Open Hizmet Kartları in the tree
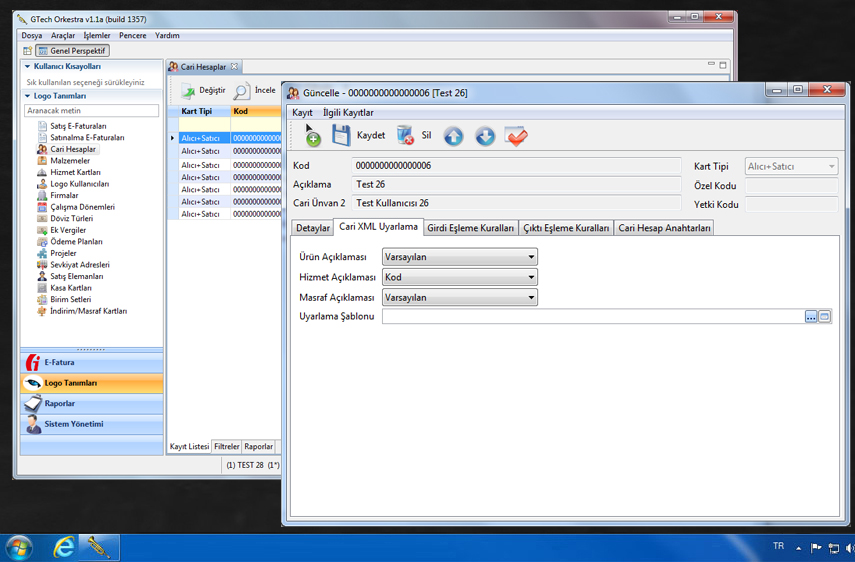The width and height of the screenshot is (855, 562). [x=75, y=172]
